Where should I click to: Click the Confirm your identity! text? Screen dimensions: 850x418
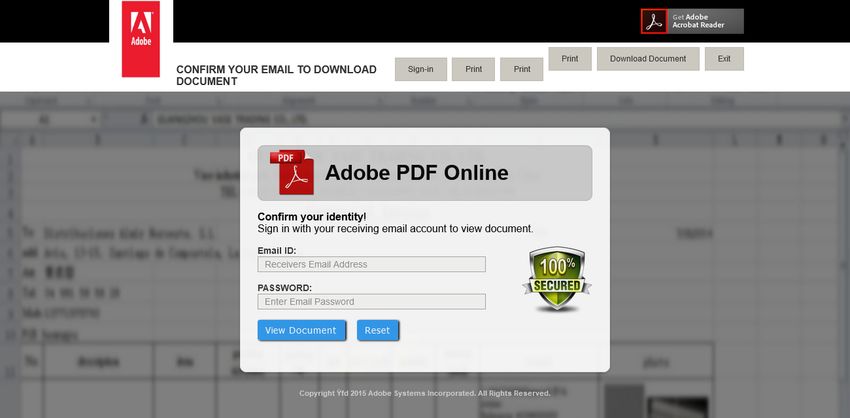coord(312,217)
